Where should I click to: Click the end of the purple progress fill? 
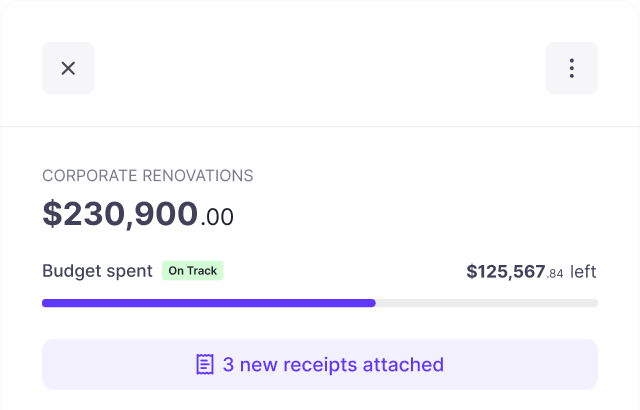click(372, 303)
